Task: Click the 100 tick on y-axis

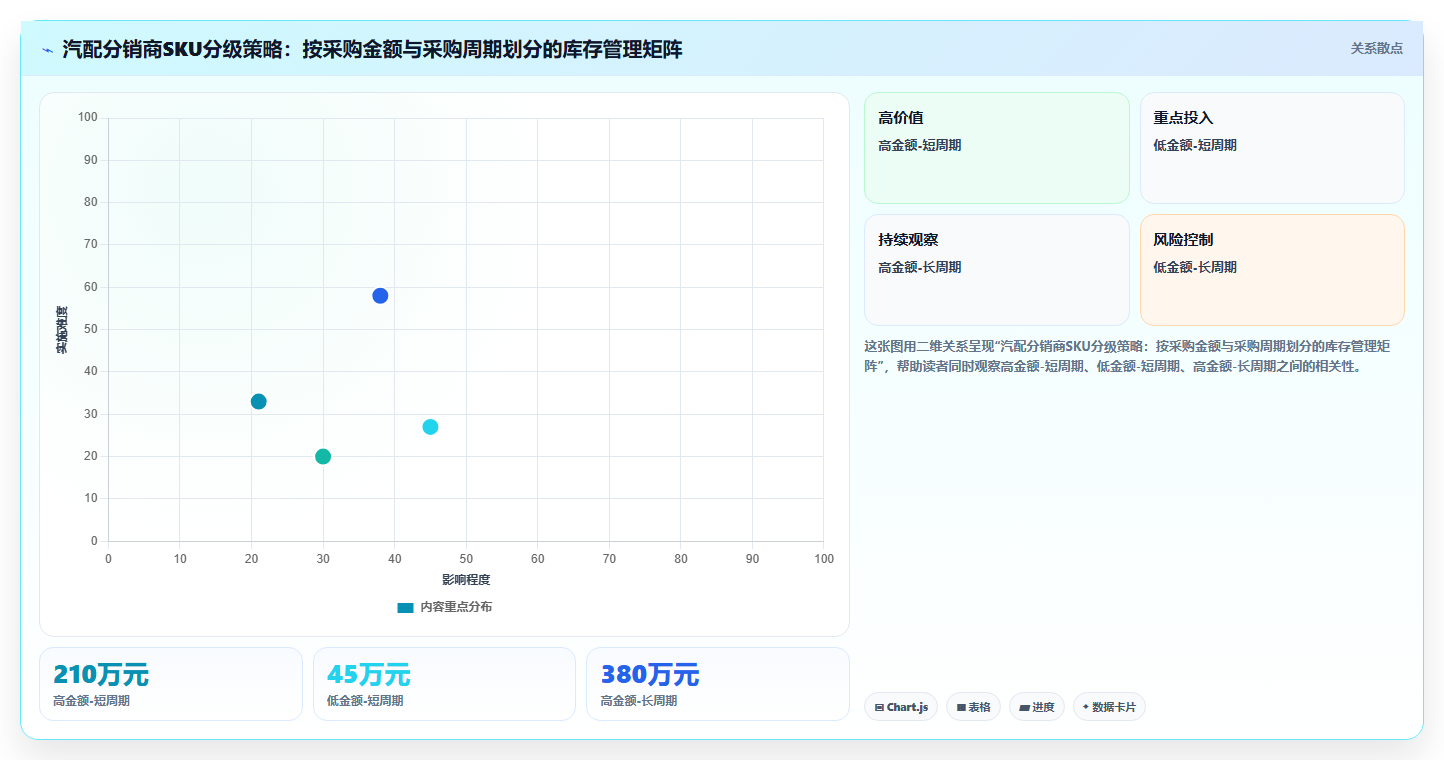Action: [88, 118]
